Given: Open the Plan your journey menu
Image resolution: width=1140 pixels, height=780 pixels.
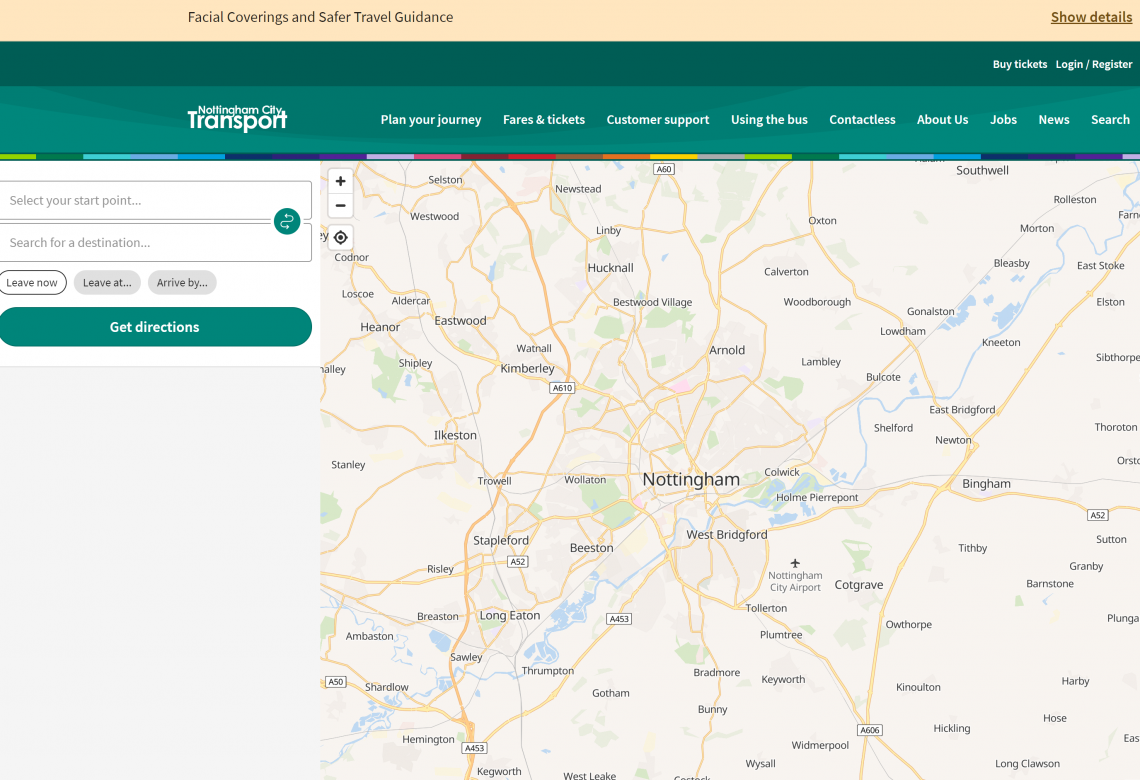Looking at the screenshot, I should click(x=430, y=120).
